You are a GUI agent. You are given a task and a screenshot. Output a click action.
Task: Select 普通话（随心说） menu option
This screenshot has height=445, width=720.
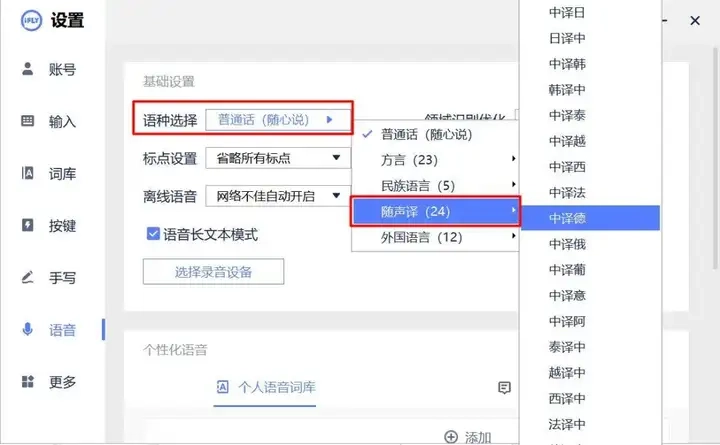click(x=426, y=134)
